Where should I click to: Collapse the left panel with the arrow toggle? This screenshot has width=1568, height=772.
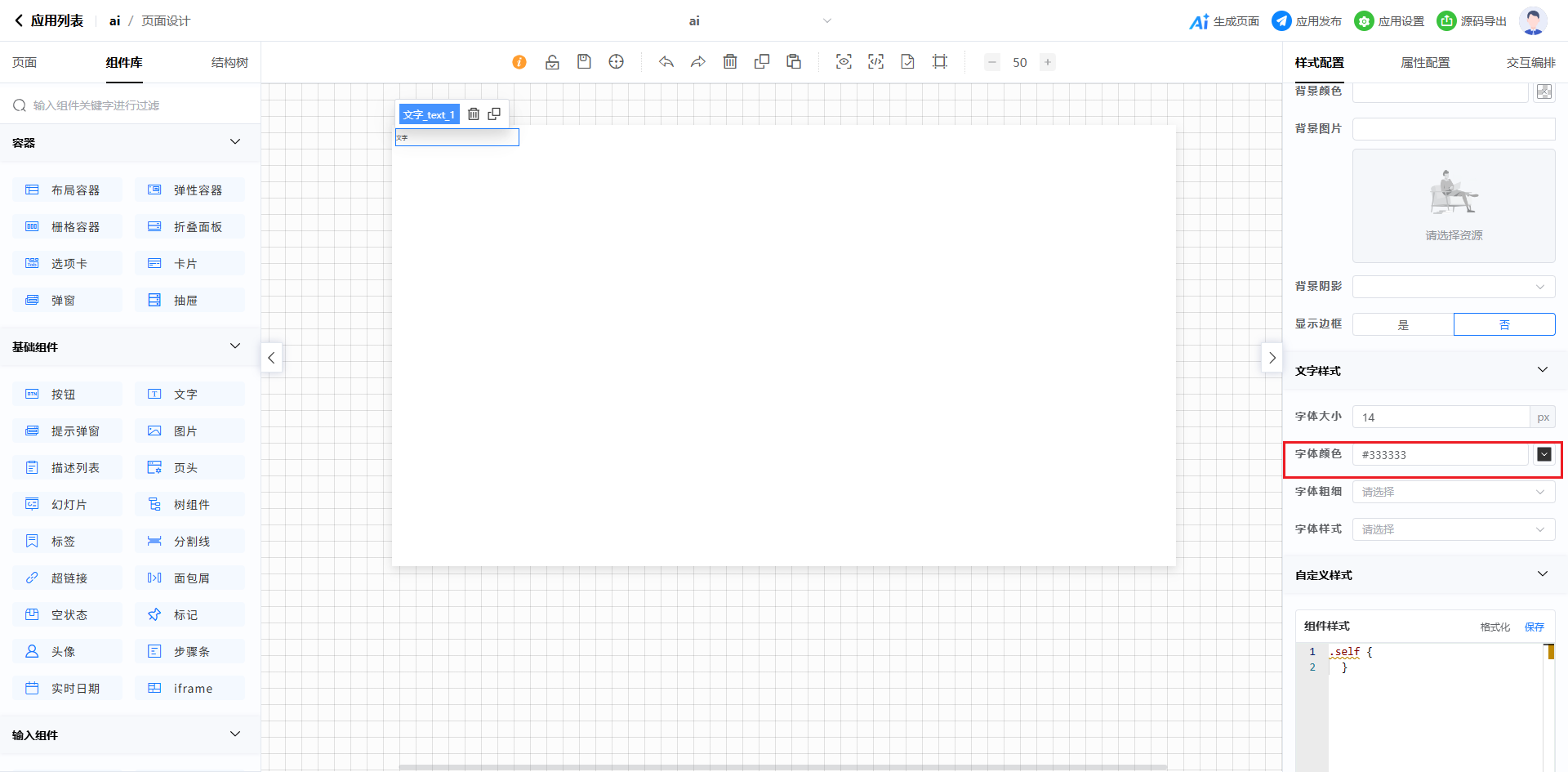271,358
